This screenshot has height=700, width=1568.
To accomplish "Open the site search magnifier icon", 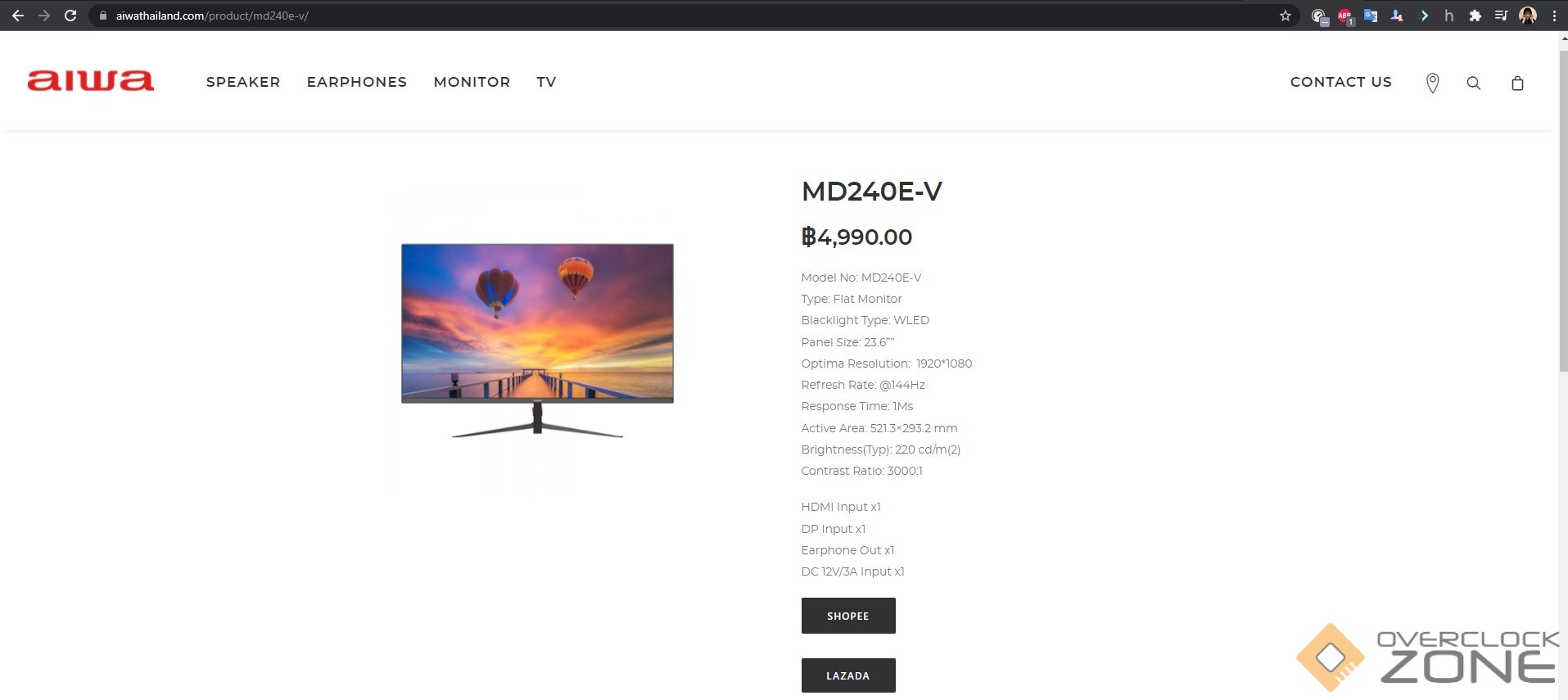I will [x=1473, y=83].
